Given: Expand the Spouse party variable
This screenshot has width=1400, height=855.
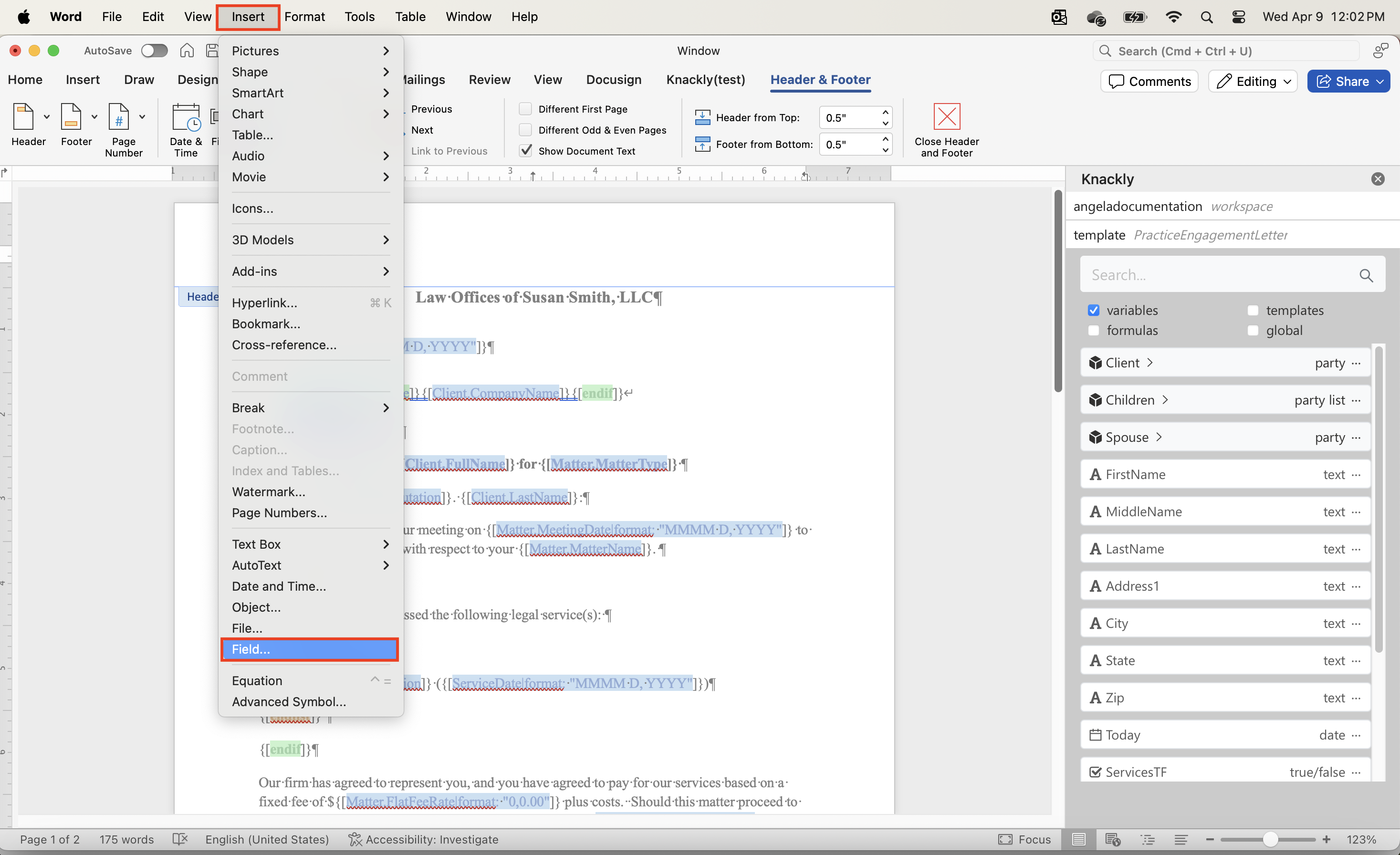Looking at the screenshot, I should click(x=1159, y=438).
